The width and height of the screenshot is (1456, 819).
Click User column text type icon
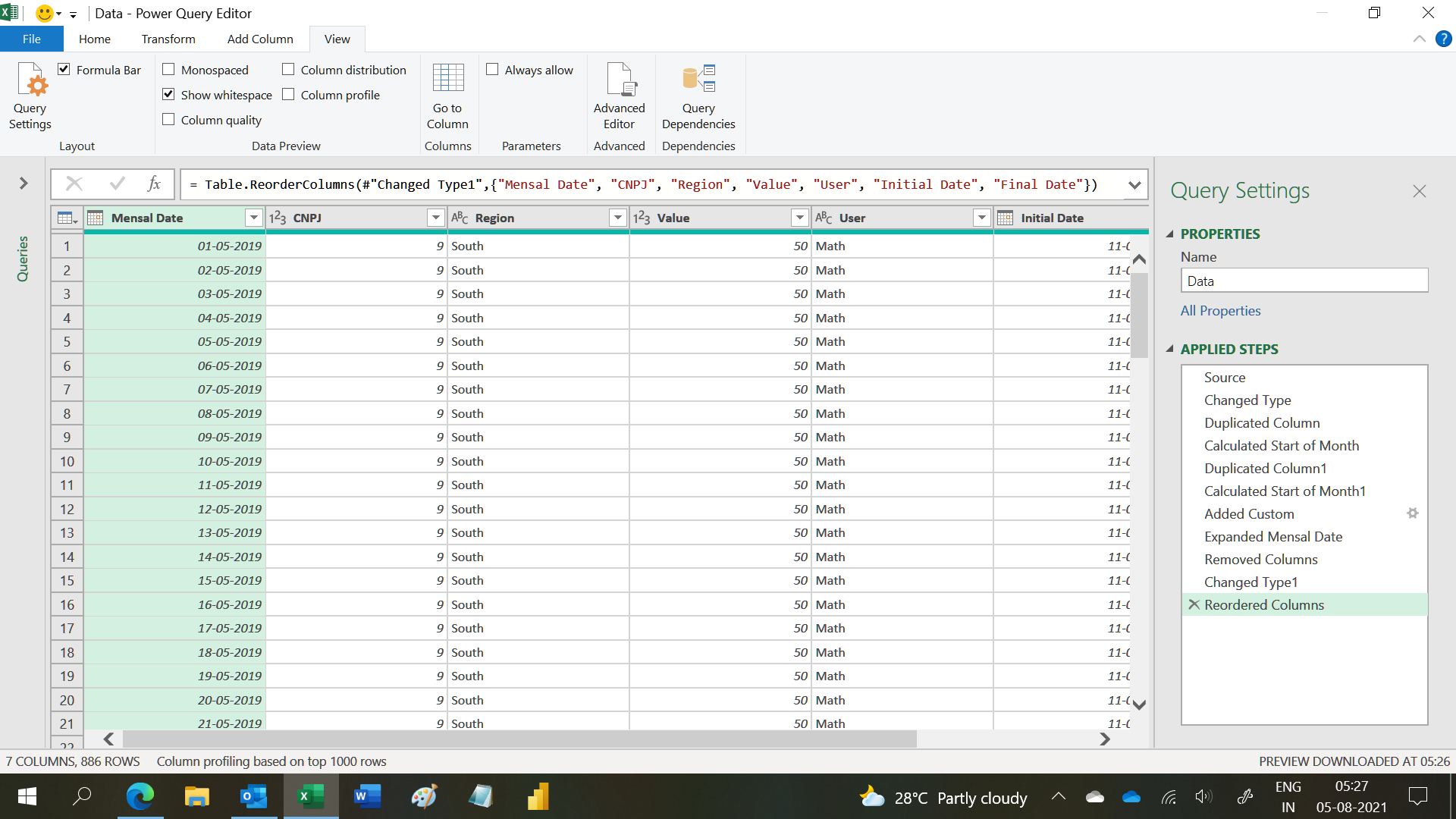pyautogui.click(x=824, y=218)
